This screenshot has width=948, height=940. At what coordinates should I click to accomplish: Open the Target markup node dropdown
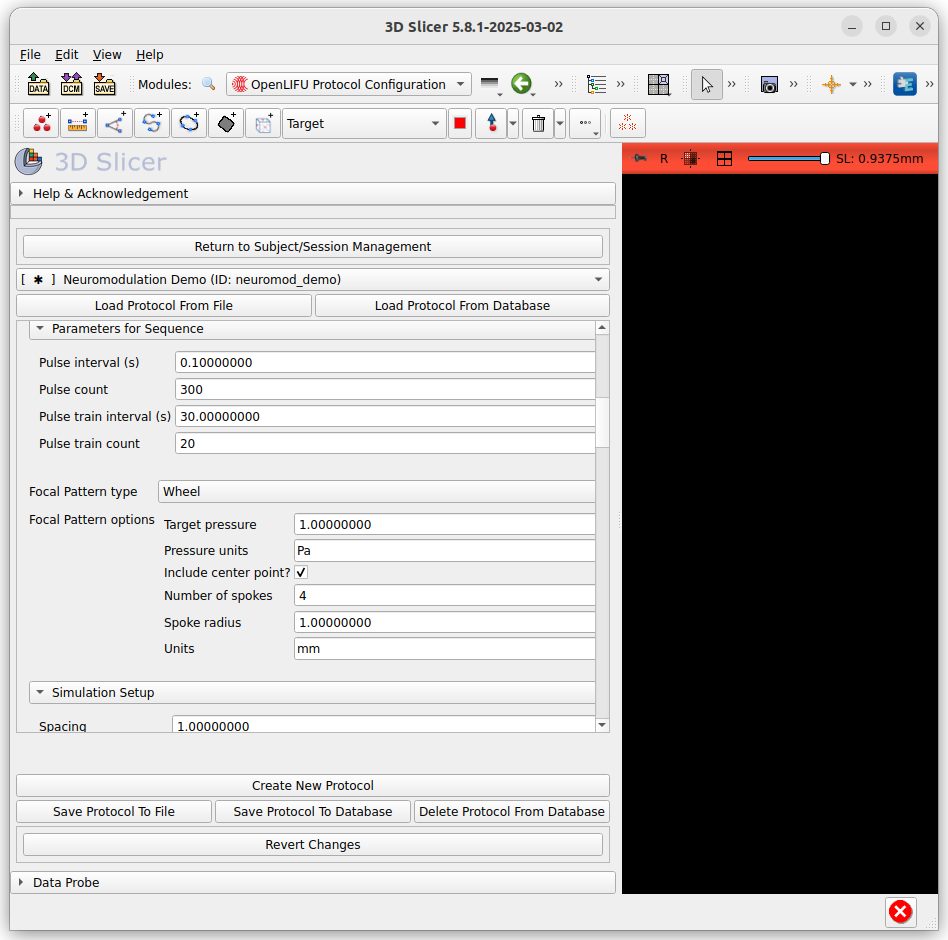364,123
